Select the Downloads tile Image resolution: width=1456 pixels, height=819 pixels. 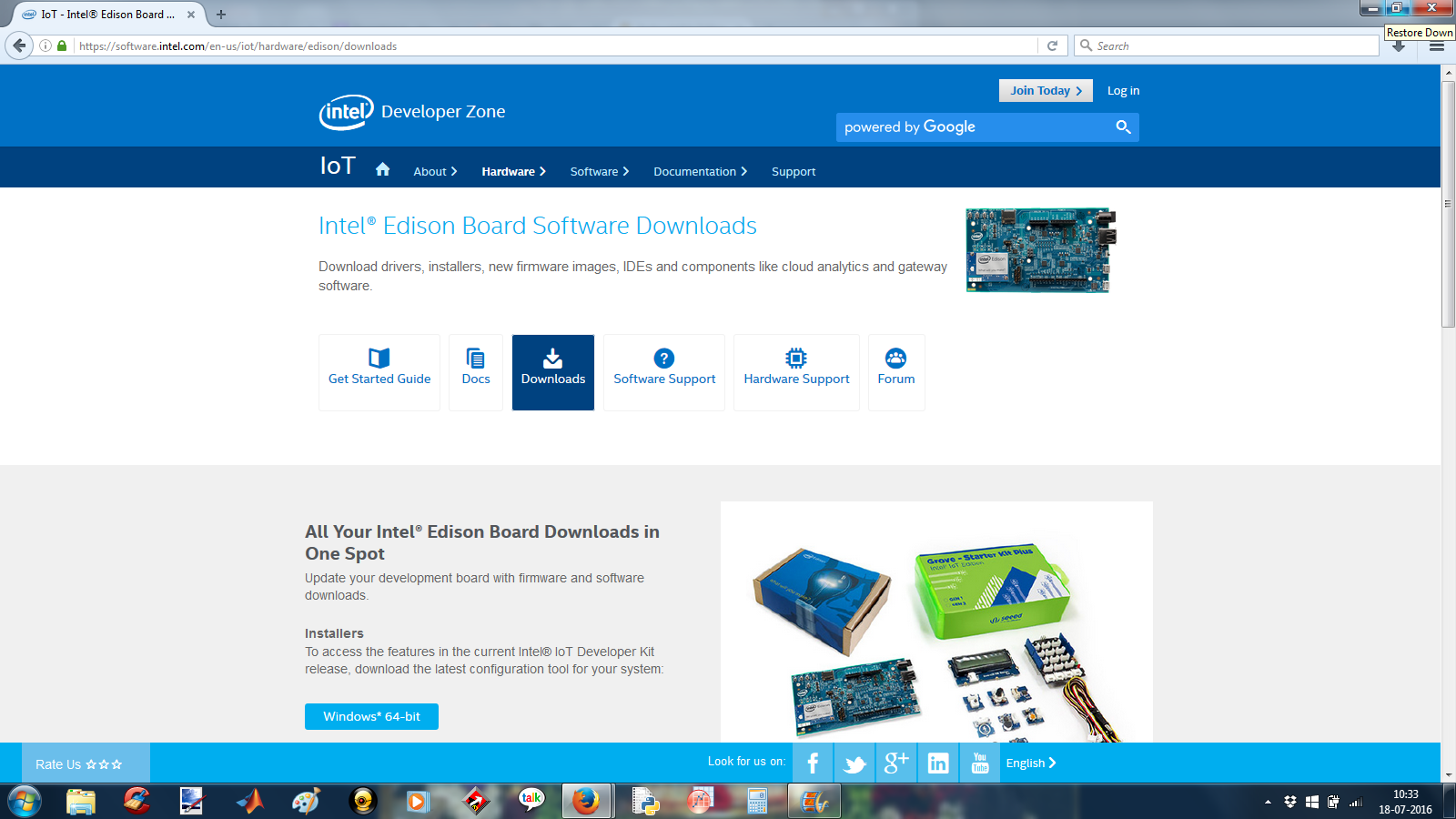[x=553, y=372]
